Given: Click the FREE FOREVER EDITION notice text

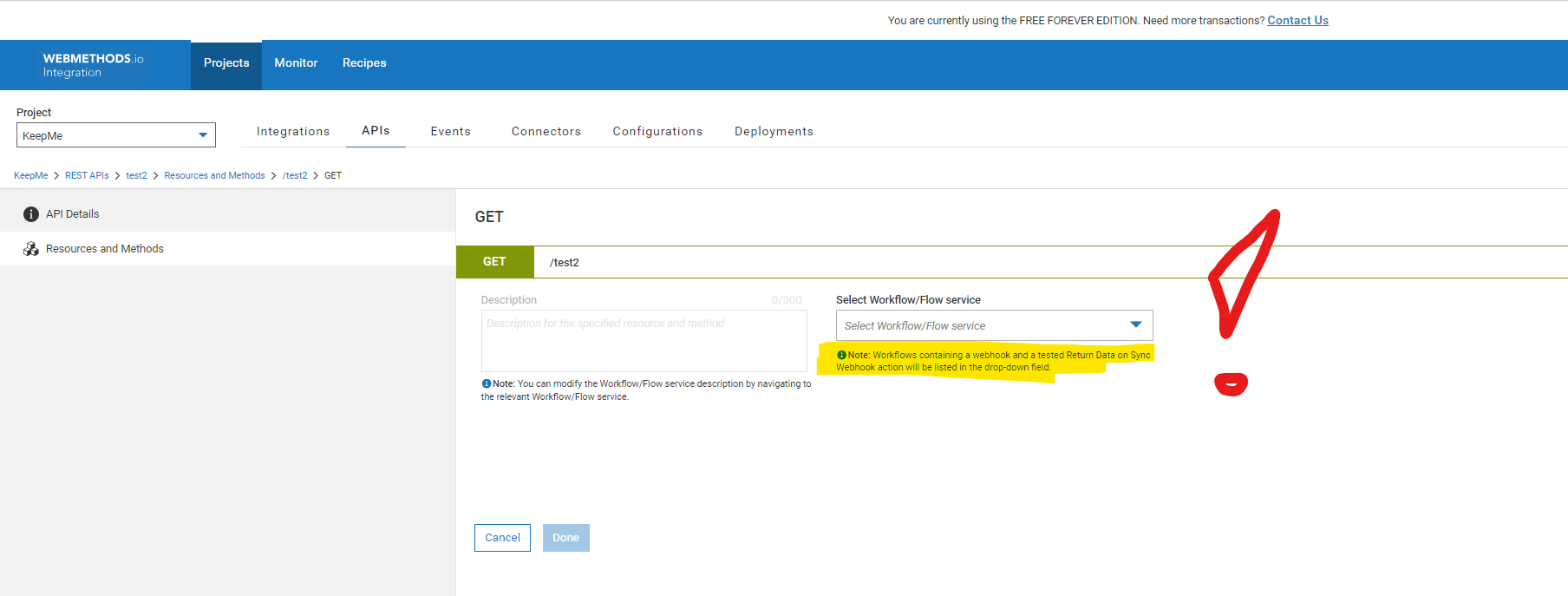Looking at the screenshot, I should point(1075,20).
